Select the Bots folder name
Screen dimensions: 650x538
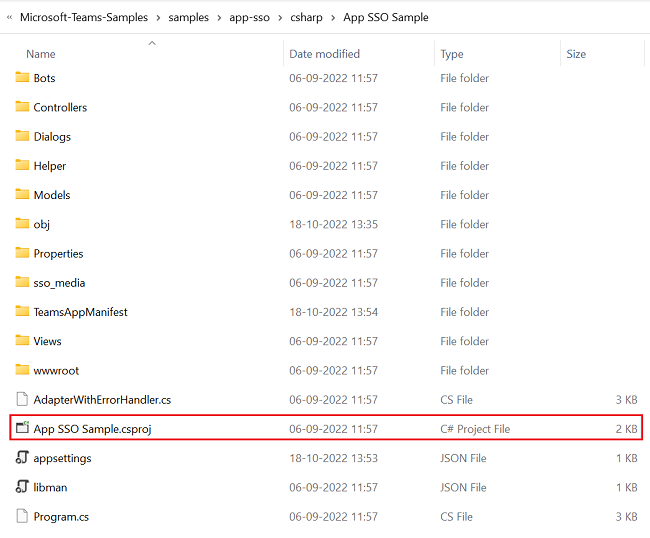44,78
